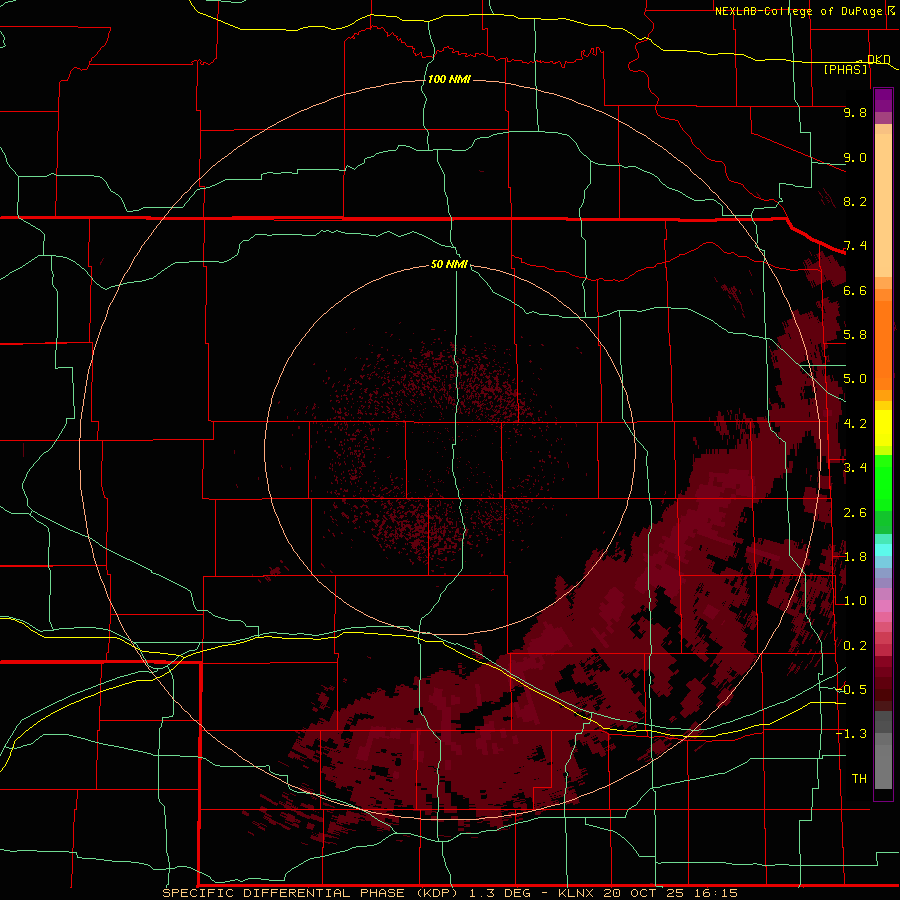Image resolution: width=900 pixels, height=900 pixels.
Task: Click the 1.0 legend value
Action: point(855,601)
